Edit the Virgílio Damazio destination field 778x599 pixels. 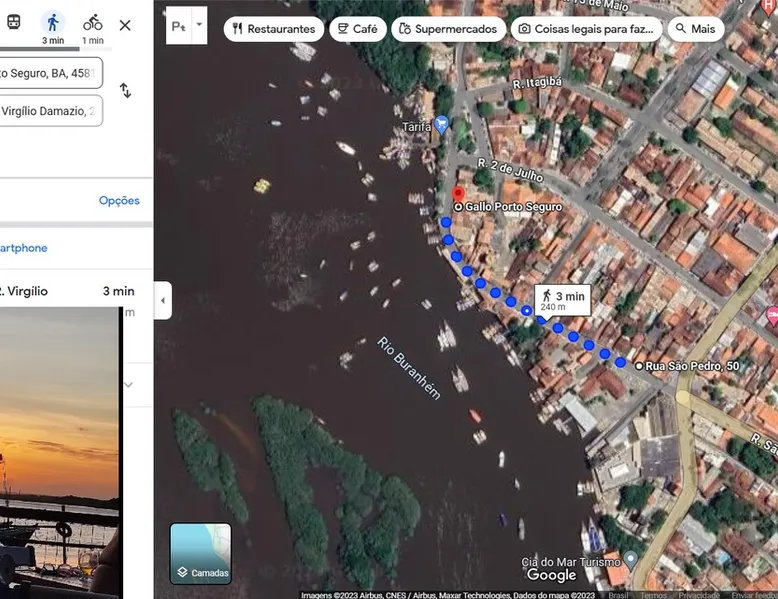coord(48,111)
